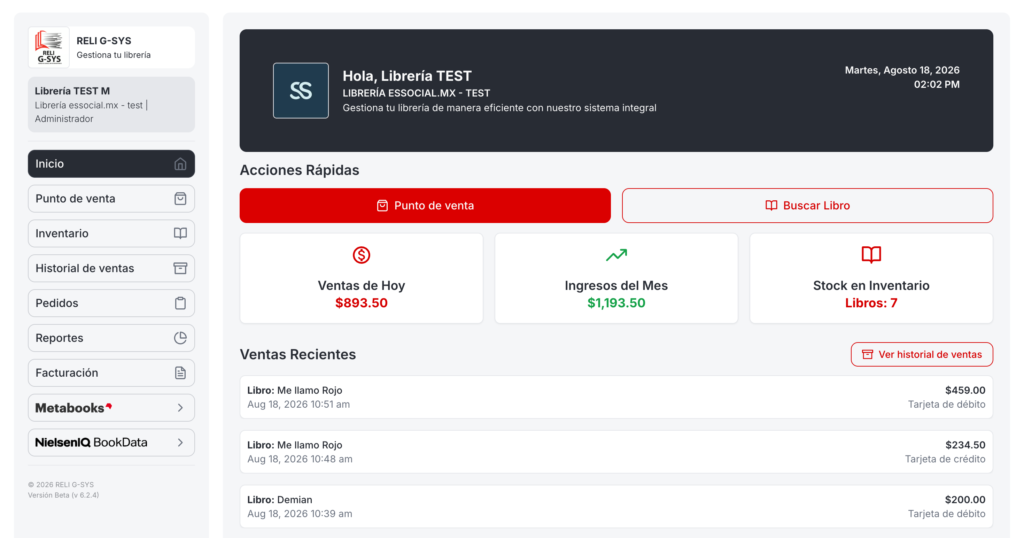Click the Acciones Rápidas heading
Screen dimensions: 1024x538
[299, 170]
